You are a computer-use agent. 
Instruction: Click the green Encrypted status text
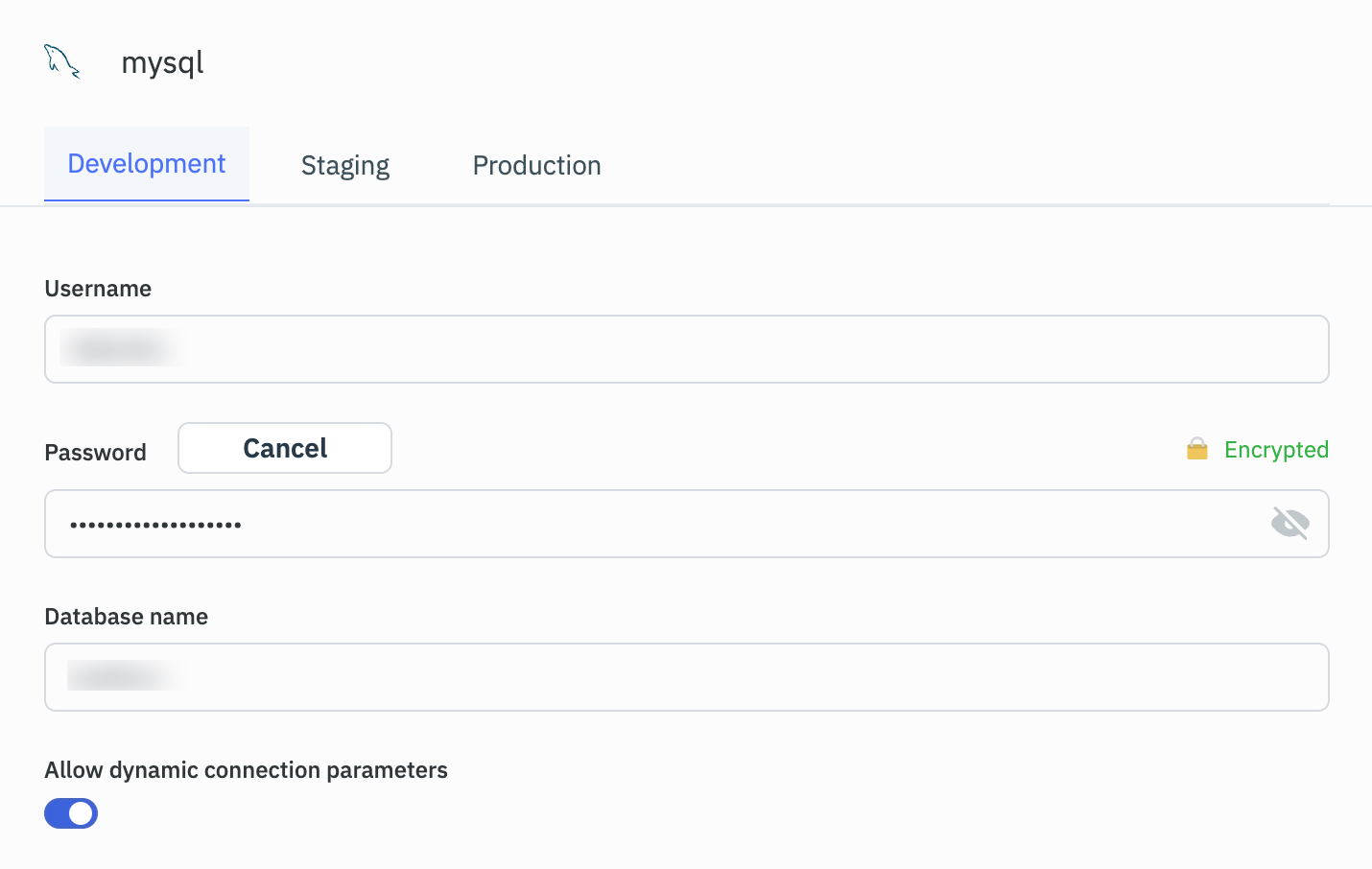[1276, 450]
